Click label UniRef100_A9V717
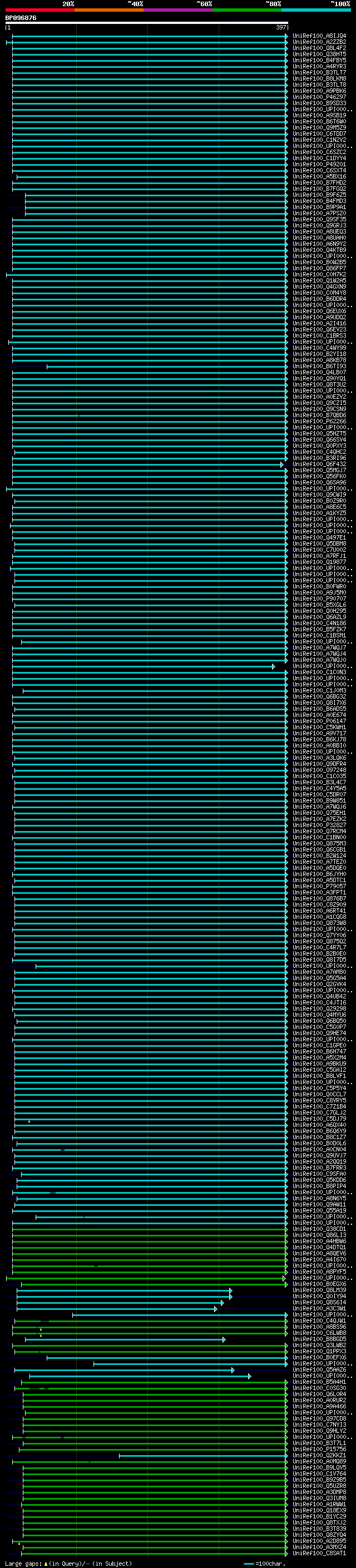This screenshot has height=1568, width=356. (x=319, y=734)
